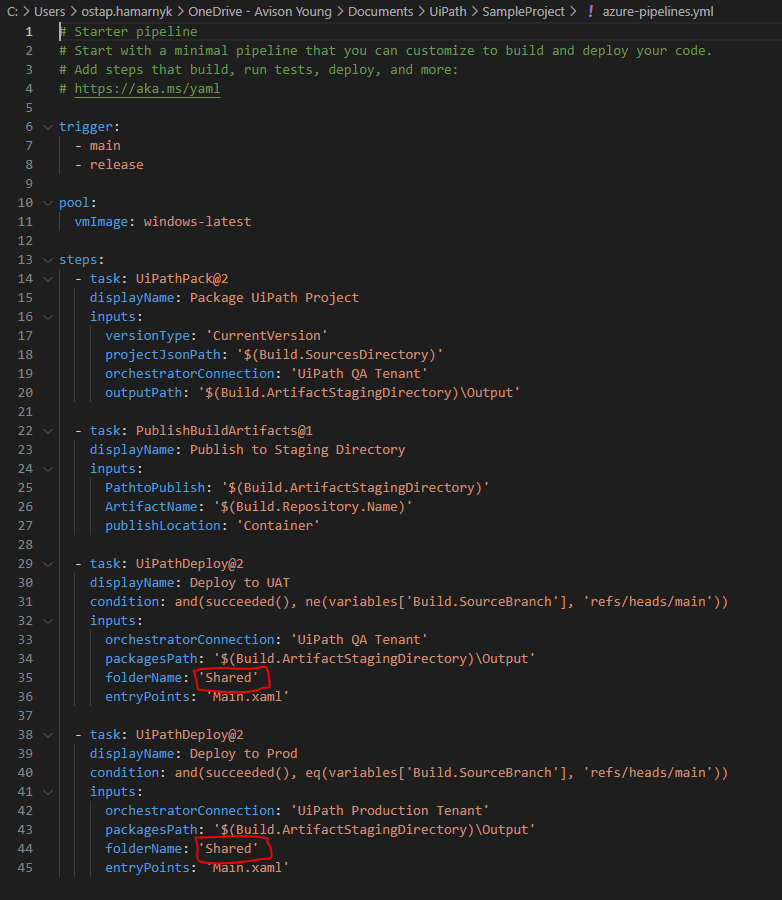Select UiPath folder in the breadcrumb
The width and height of the screenshot is (782, 900).
click(x=448, y=11)
